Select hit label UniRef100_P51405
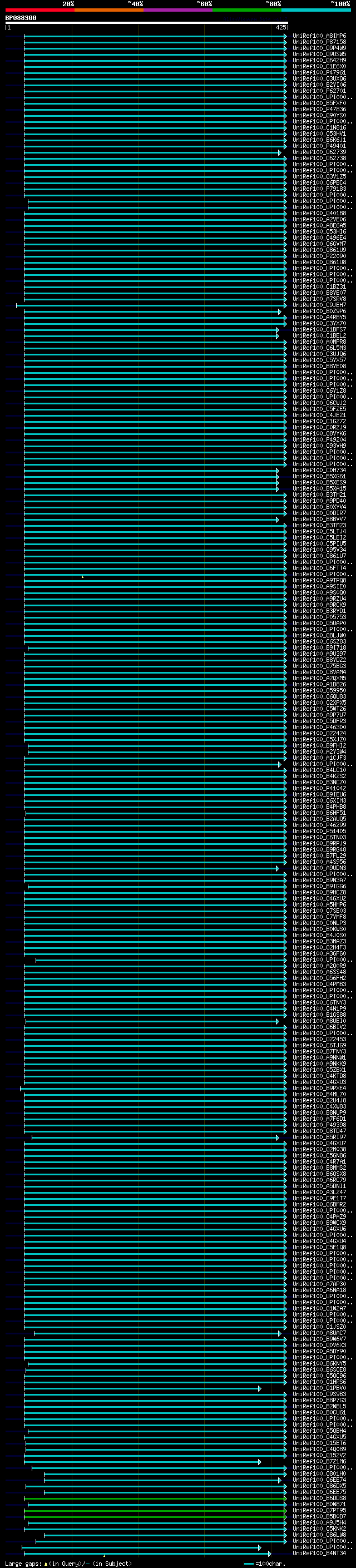The width and height of the screenshot is (356, 1568). coord(319,831)
